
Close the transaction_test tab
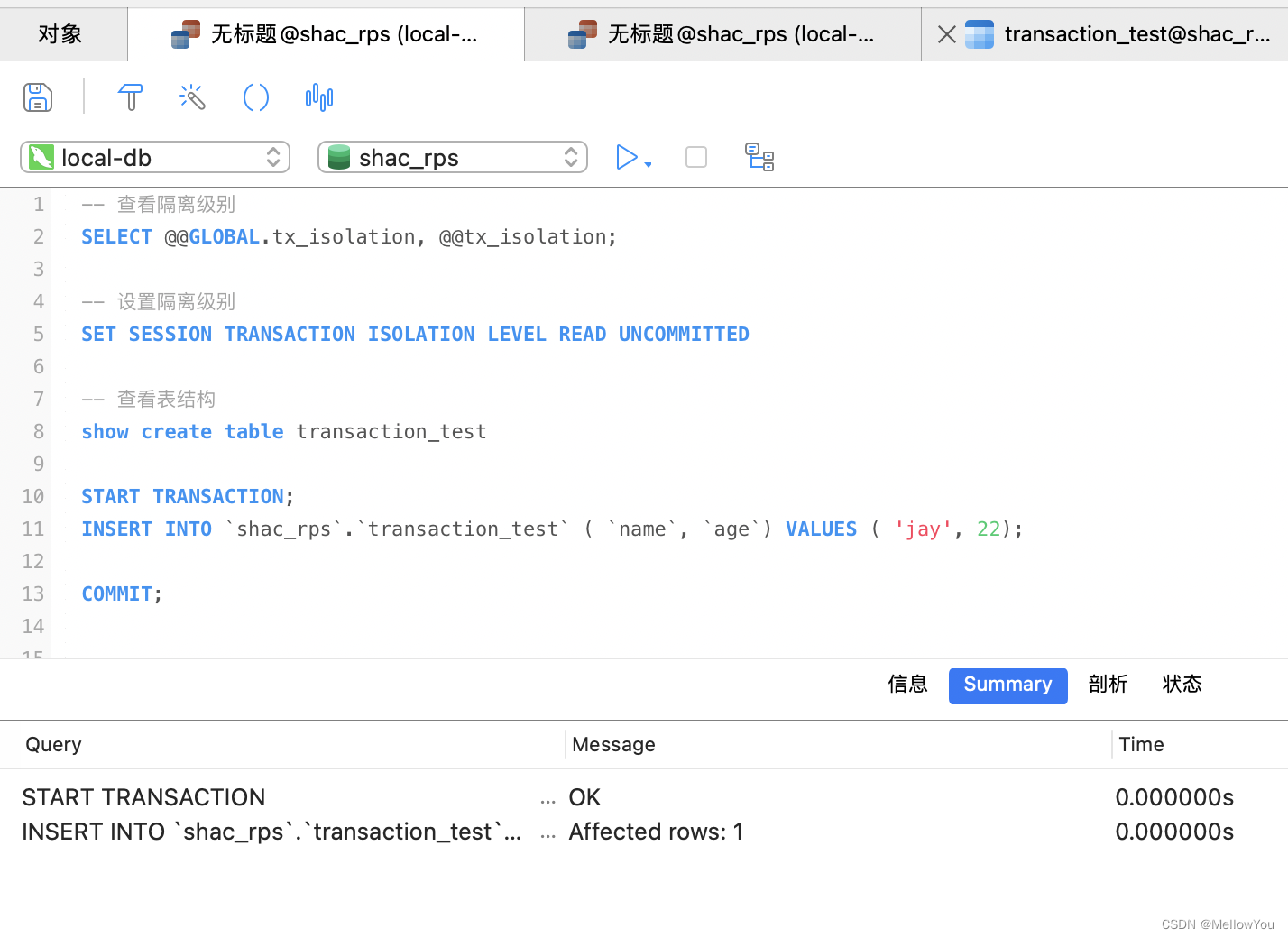click(x=946, y=34)
